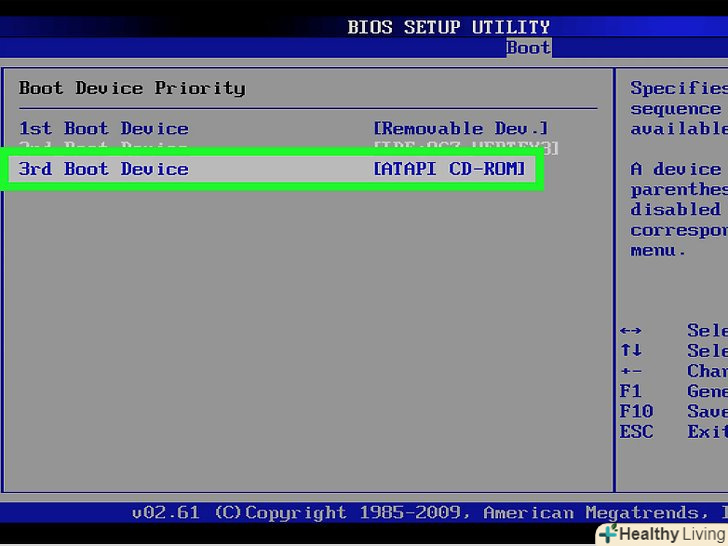
Task: Open the partially hidden 2nd boot device value
Action: point(466,148)
